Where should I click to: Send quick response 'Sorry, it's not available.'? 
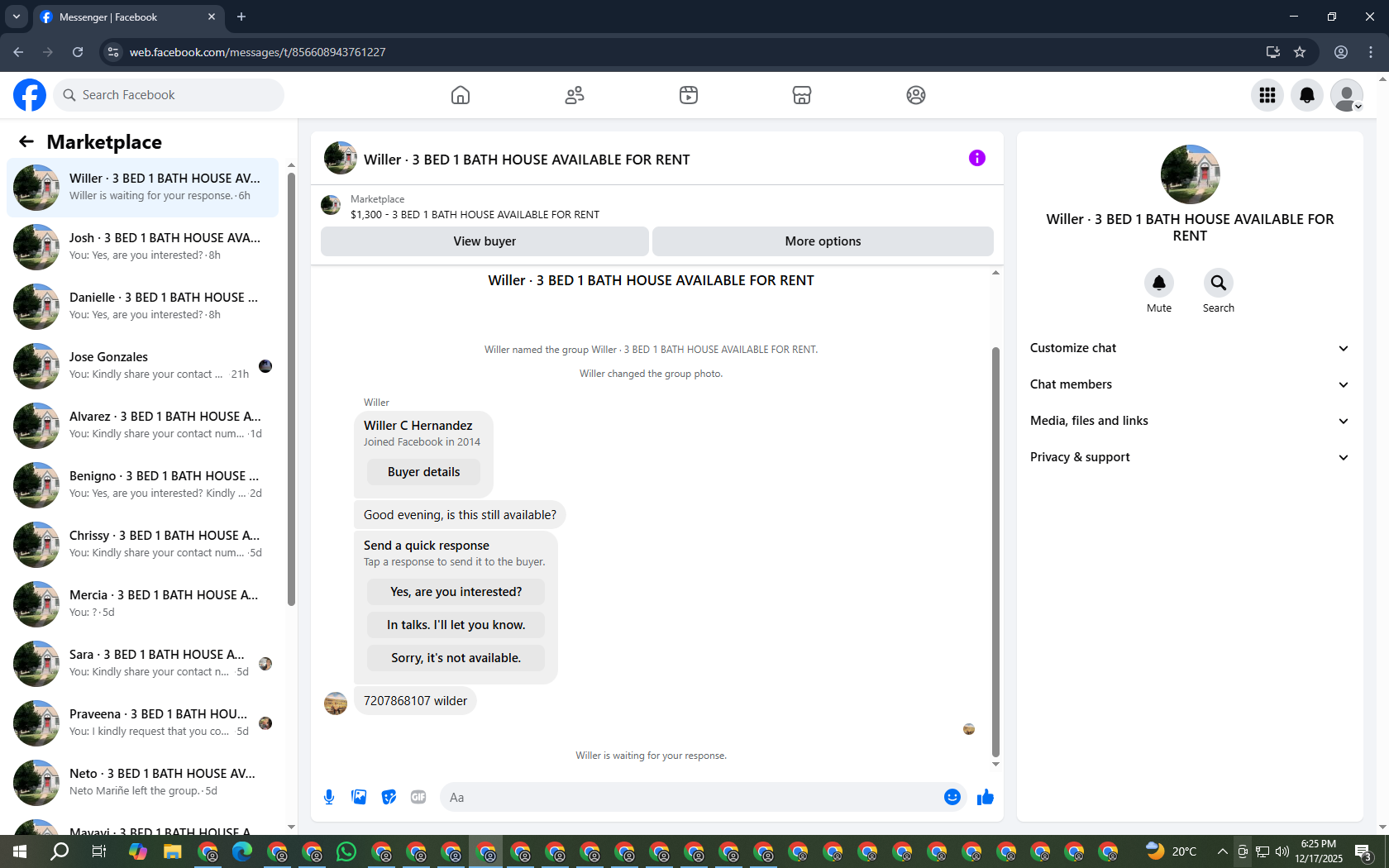point(456,658)
